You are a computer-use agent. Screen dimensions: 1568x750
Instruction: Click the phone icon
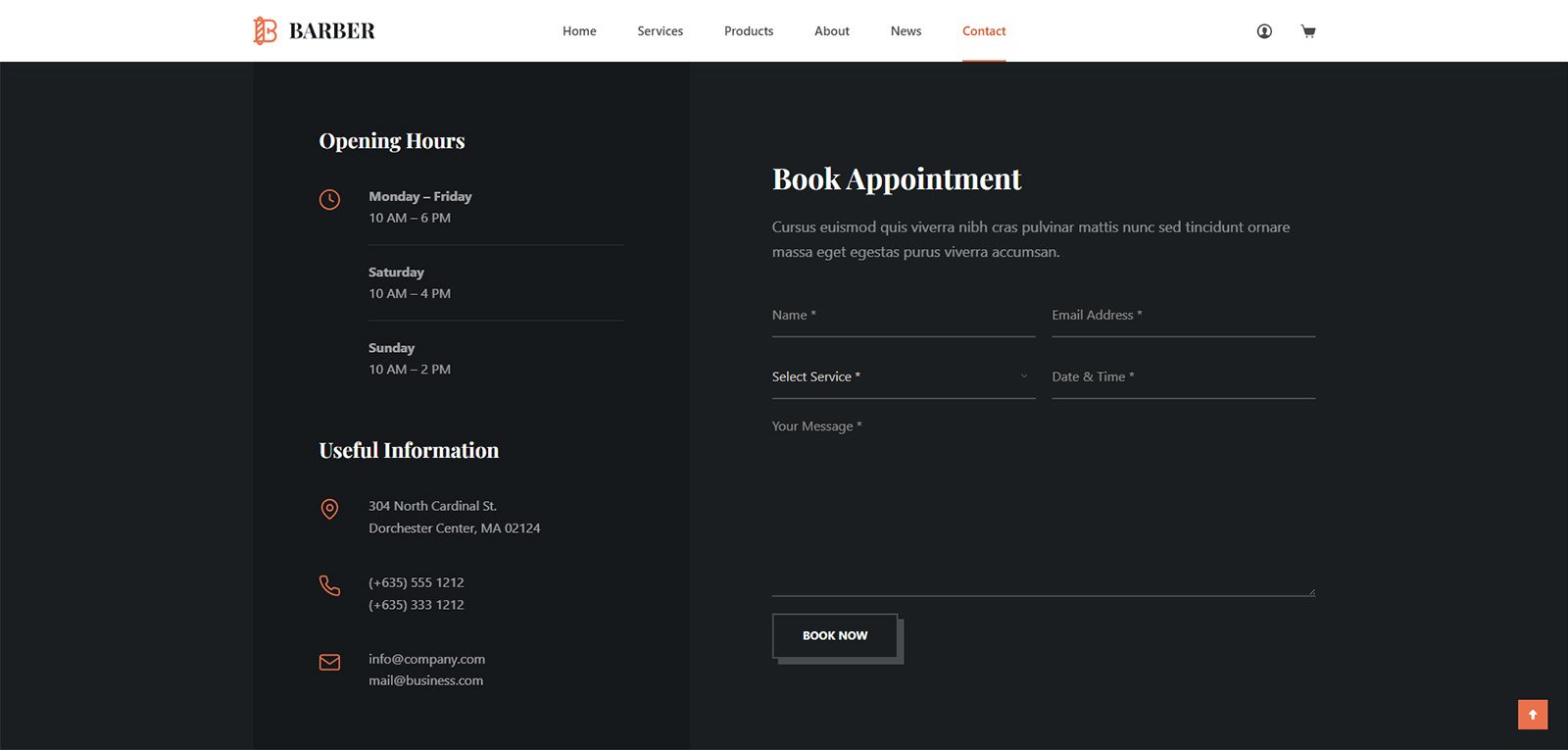[x=330, y=585]
